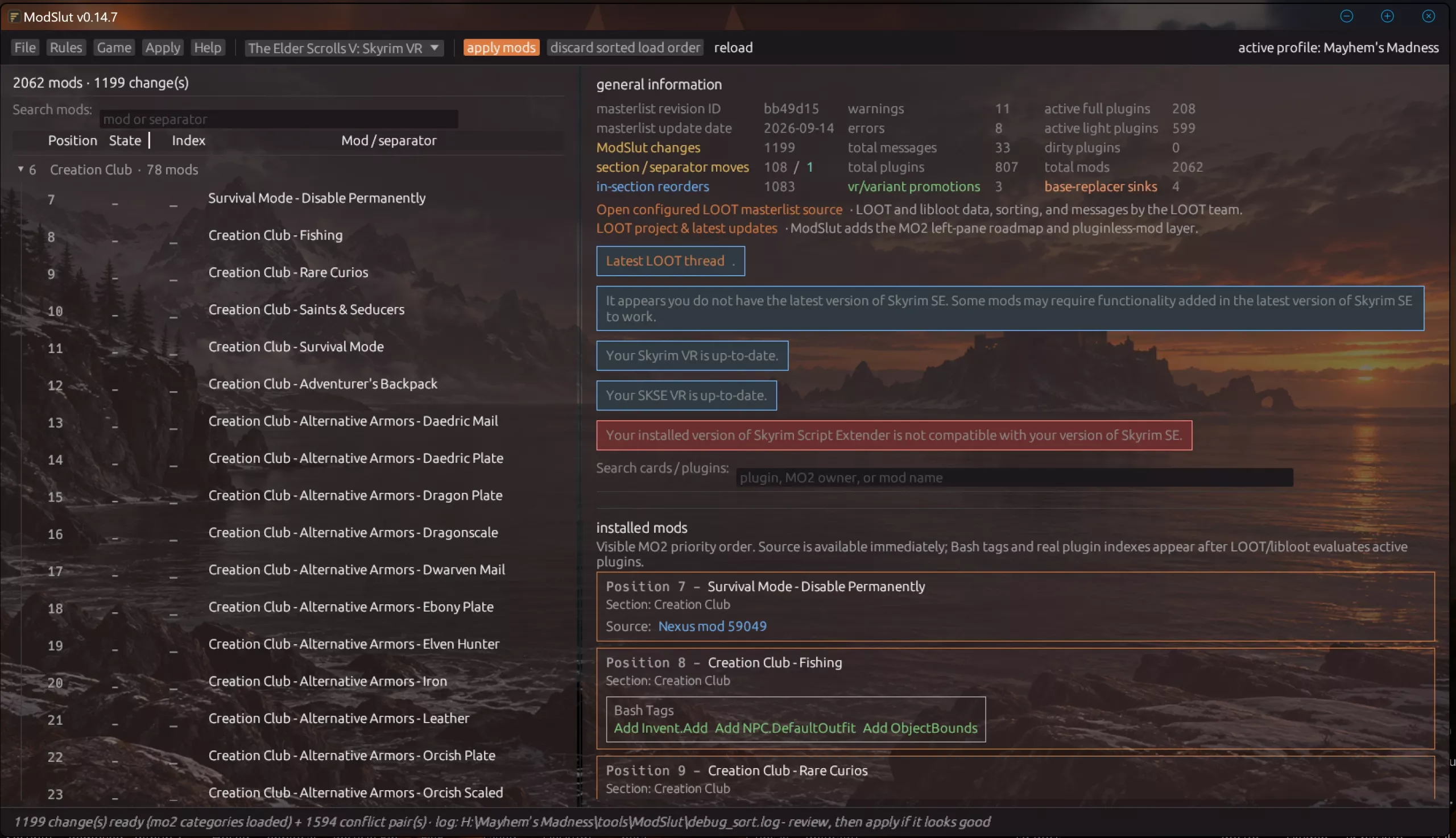Click discard sorted load order button
Viewport: 1456px width, 838px height.
[624, 47]
